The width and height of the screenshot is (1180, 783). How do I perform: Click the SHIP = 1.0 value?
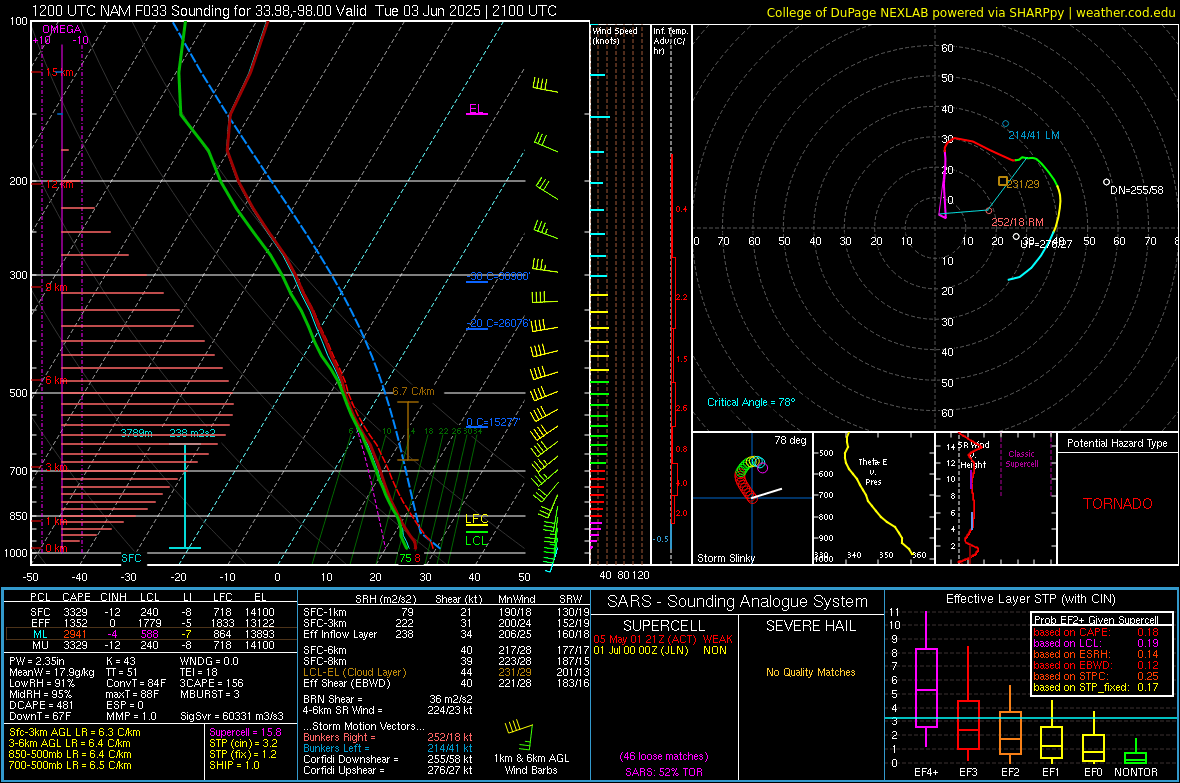click(234, 765)
